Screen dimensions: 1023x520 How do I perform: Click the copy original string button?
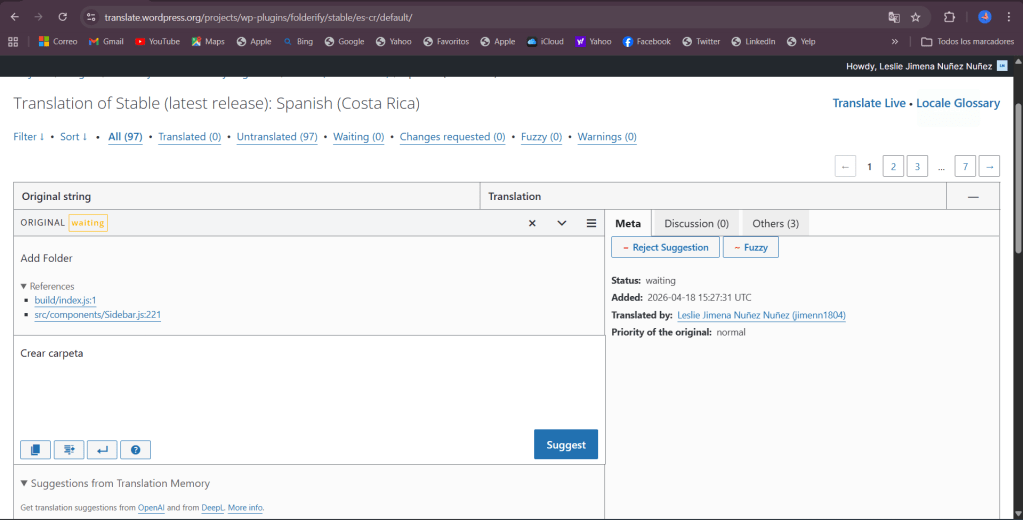click(35, 450)
